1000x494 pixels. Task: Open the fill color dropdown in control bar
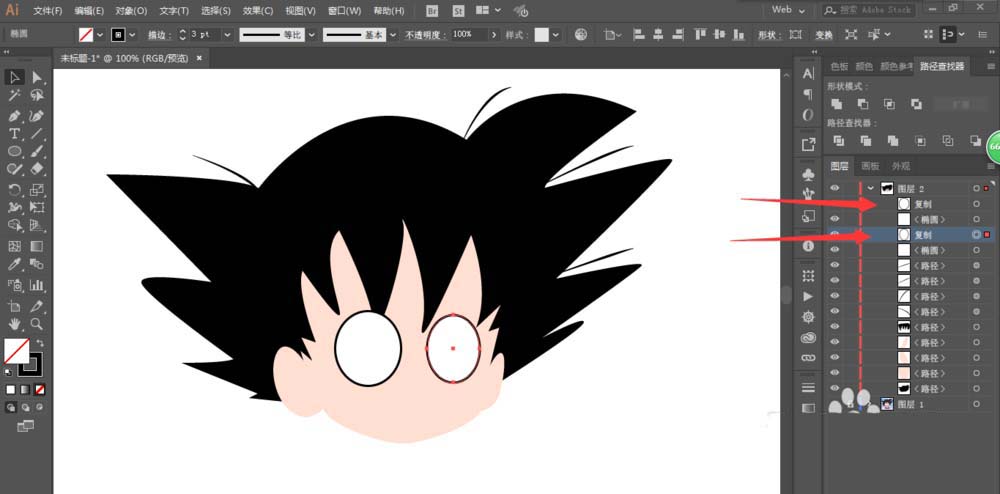click(100, 35)
